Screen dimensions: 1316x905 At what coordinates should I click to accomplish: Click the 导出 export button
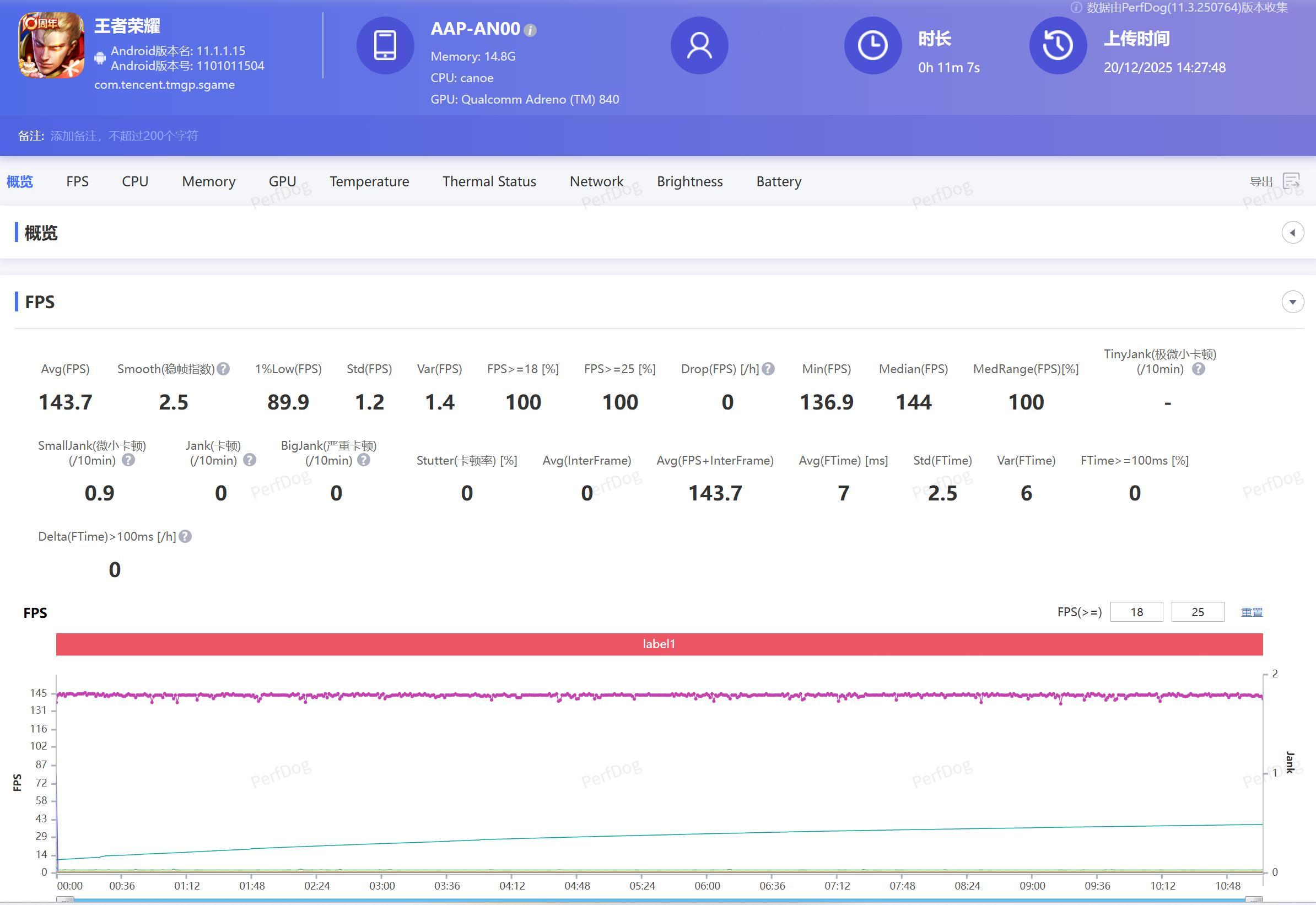pyautogui.click(x=1261, y=181)
